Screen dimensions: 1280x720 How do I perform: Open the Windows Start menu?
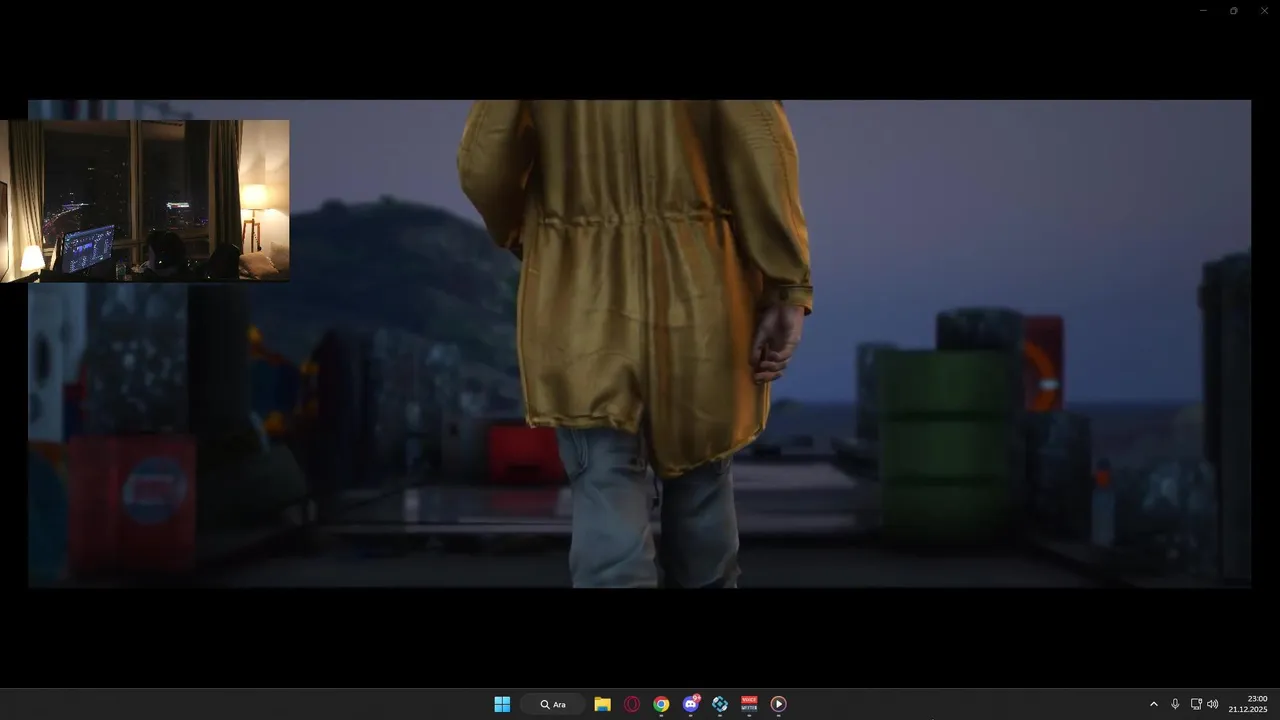(502, 704)
